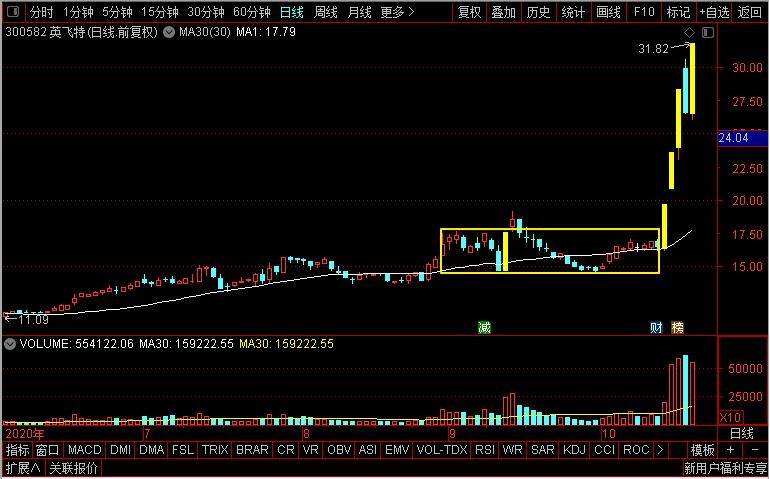Image resolution: width=770 pixels, height=479 pixels.
Task: Choose the ASI indicator
Action: (x=368, y=450)
